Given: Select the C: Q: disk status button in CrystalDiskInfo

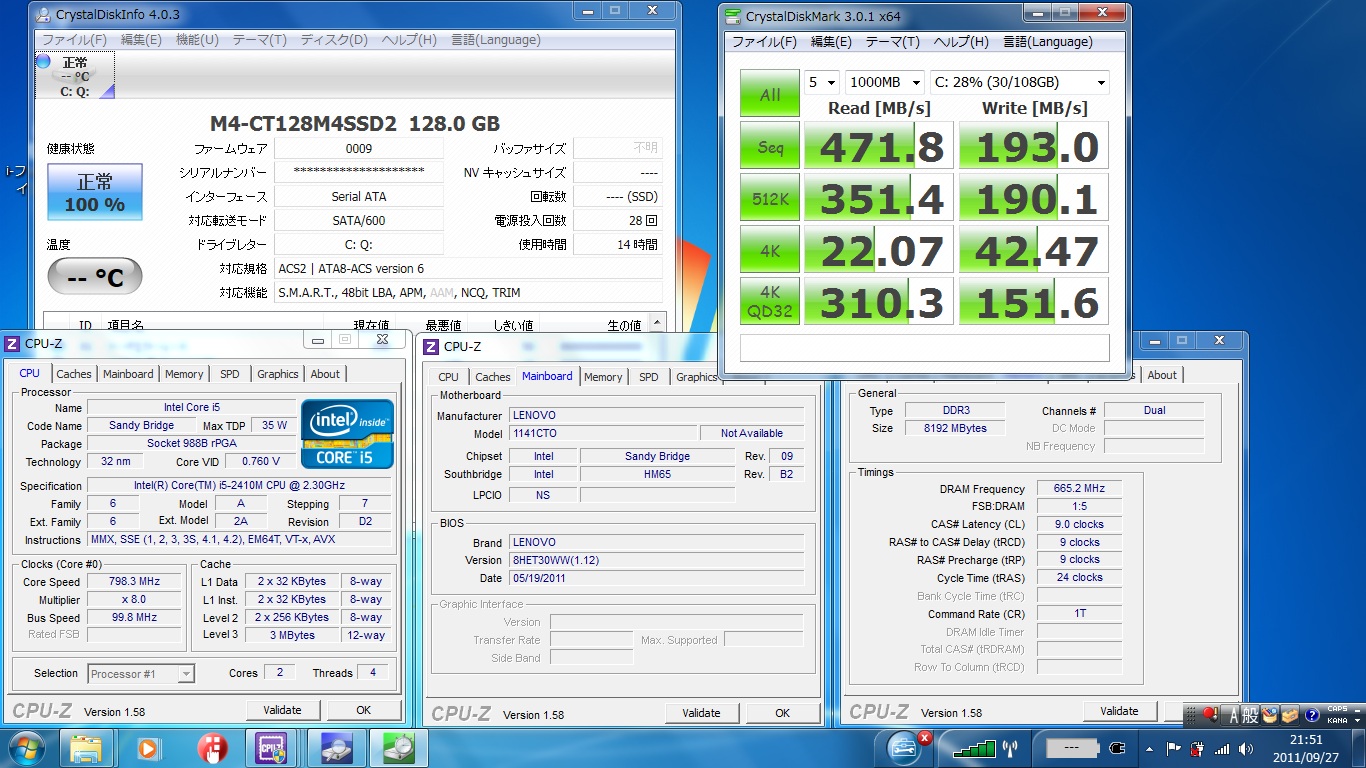Looking at the screenshot, I should point(75,76).
